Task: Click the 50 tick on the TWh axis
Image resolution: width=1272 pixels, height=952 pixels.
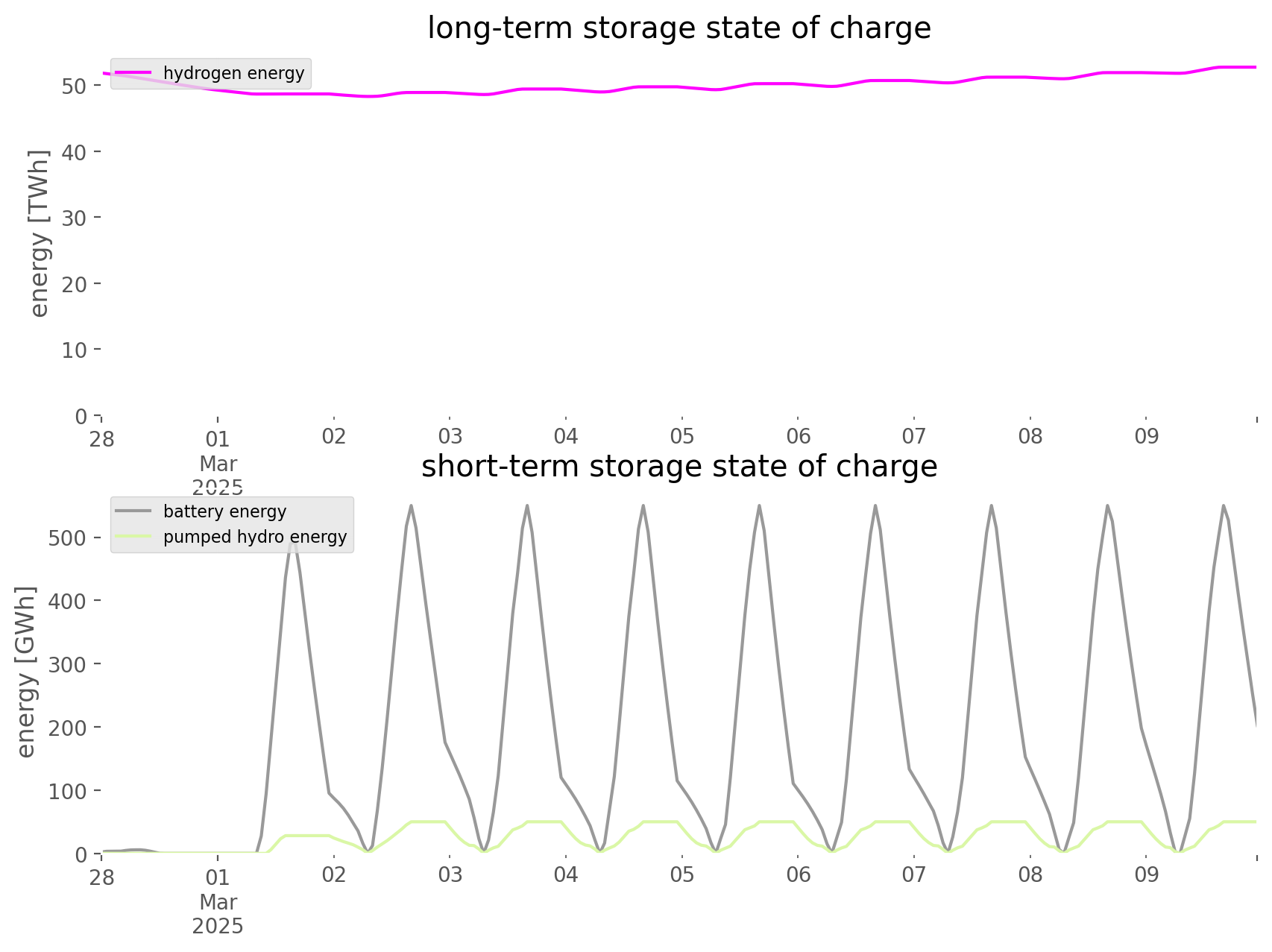Action: pos(76,86)
